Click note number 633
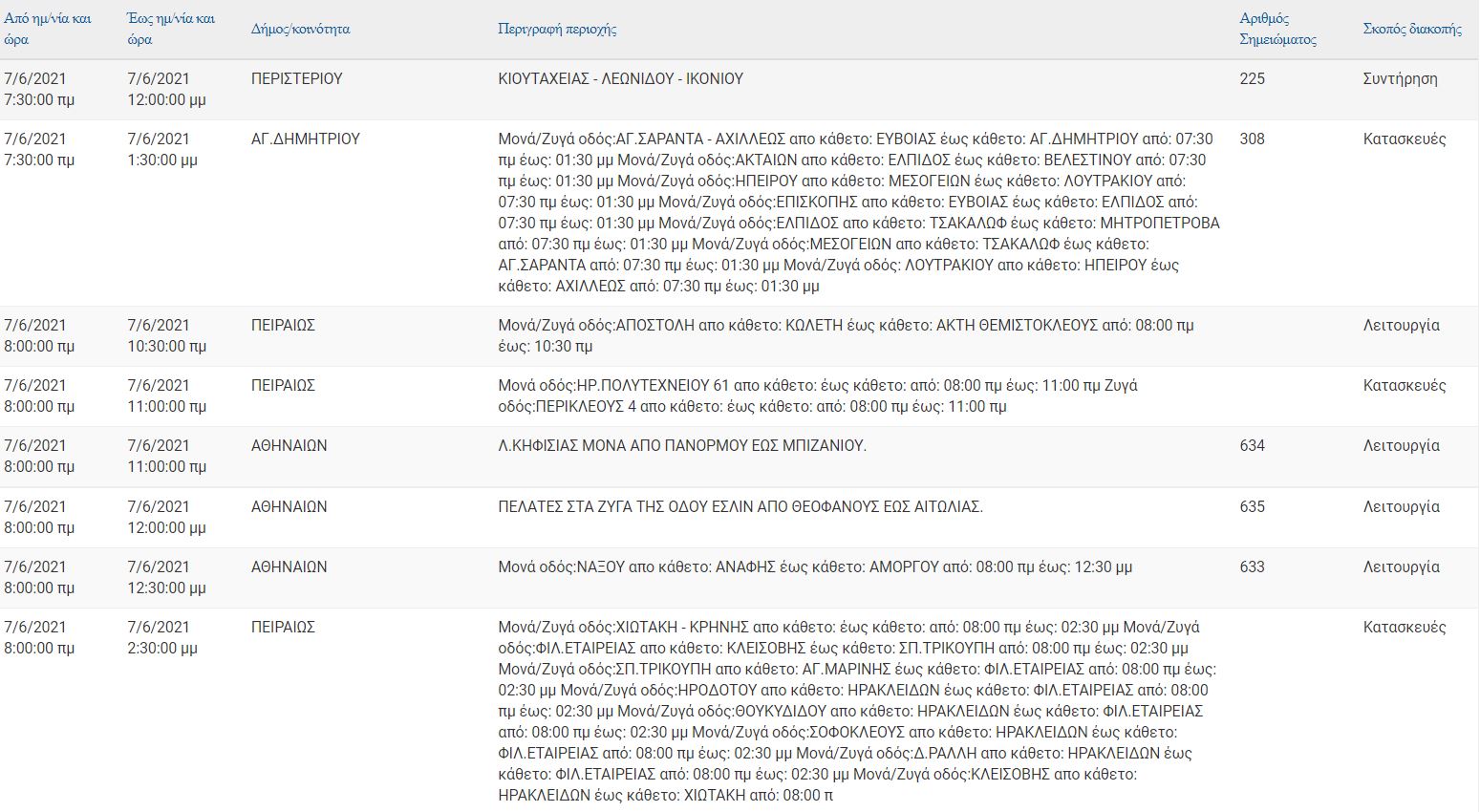The height and width of the screenshot is (812, 1480). (x=1252, y=567)
